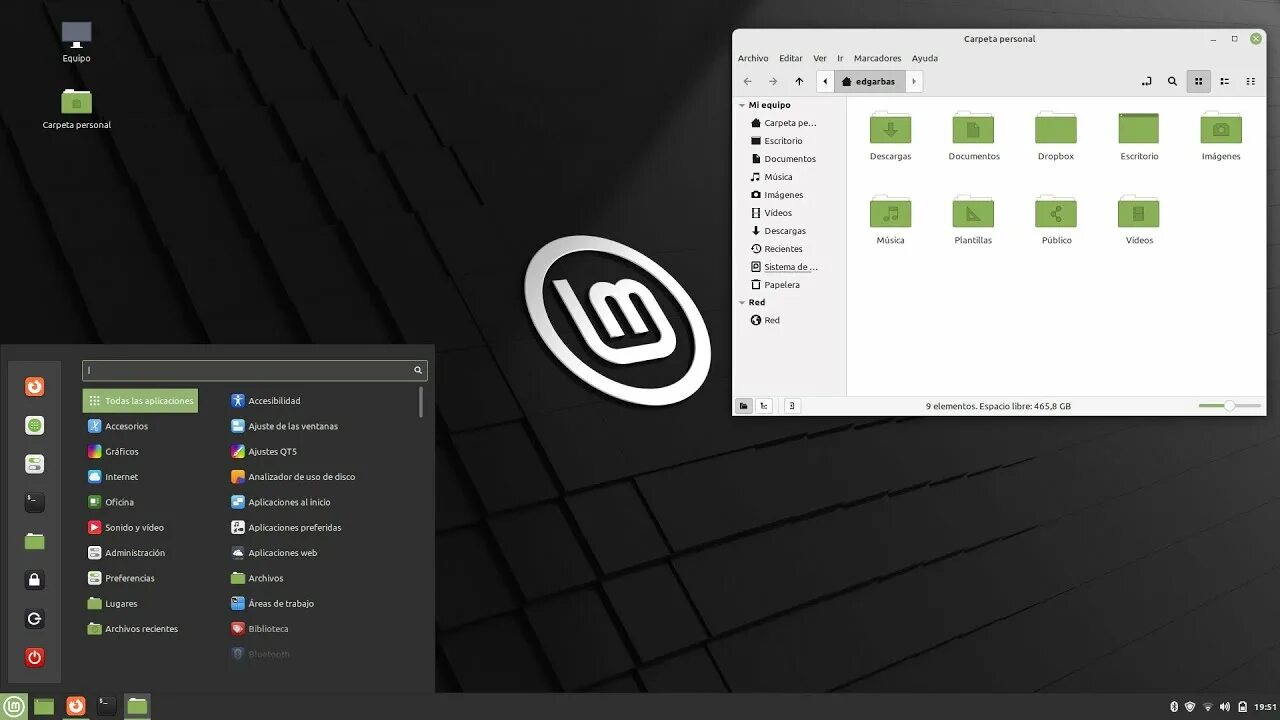Collapse the Red sidebar section

click(x=742, y=302)
